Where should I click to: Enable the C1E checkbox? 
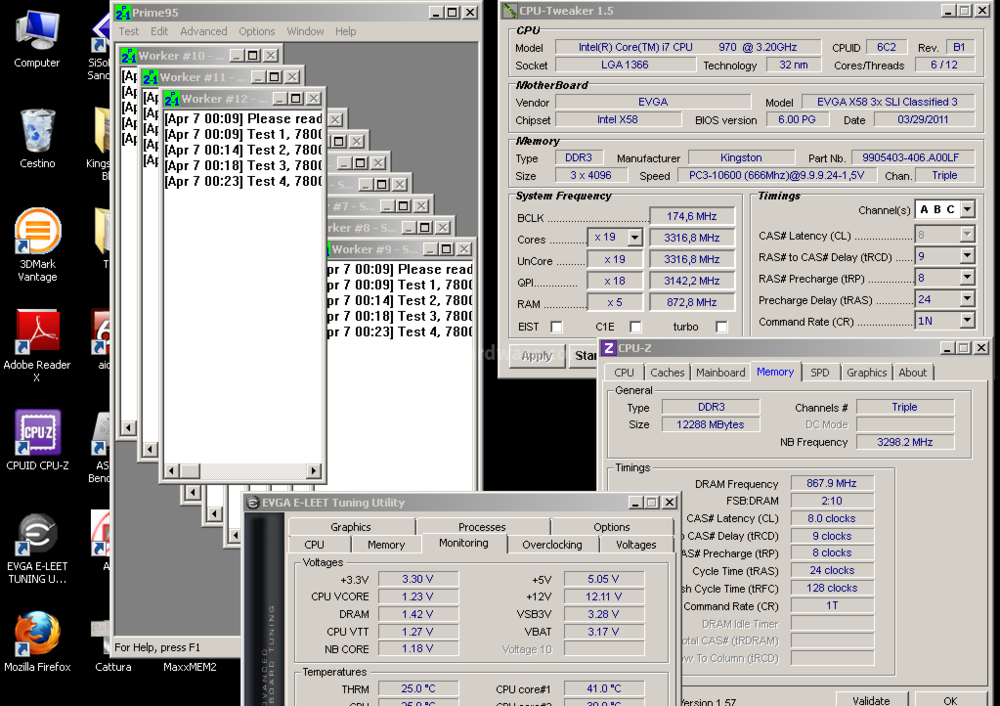pyautogui.click(x=635, y=327)
